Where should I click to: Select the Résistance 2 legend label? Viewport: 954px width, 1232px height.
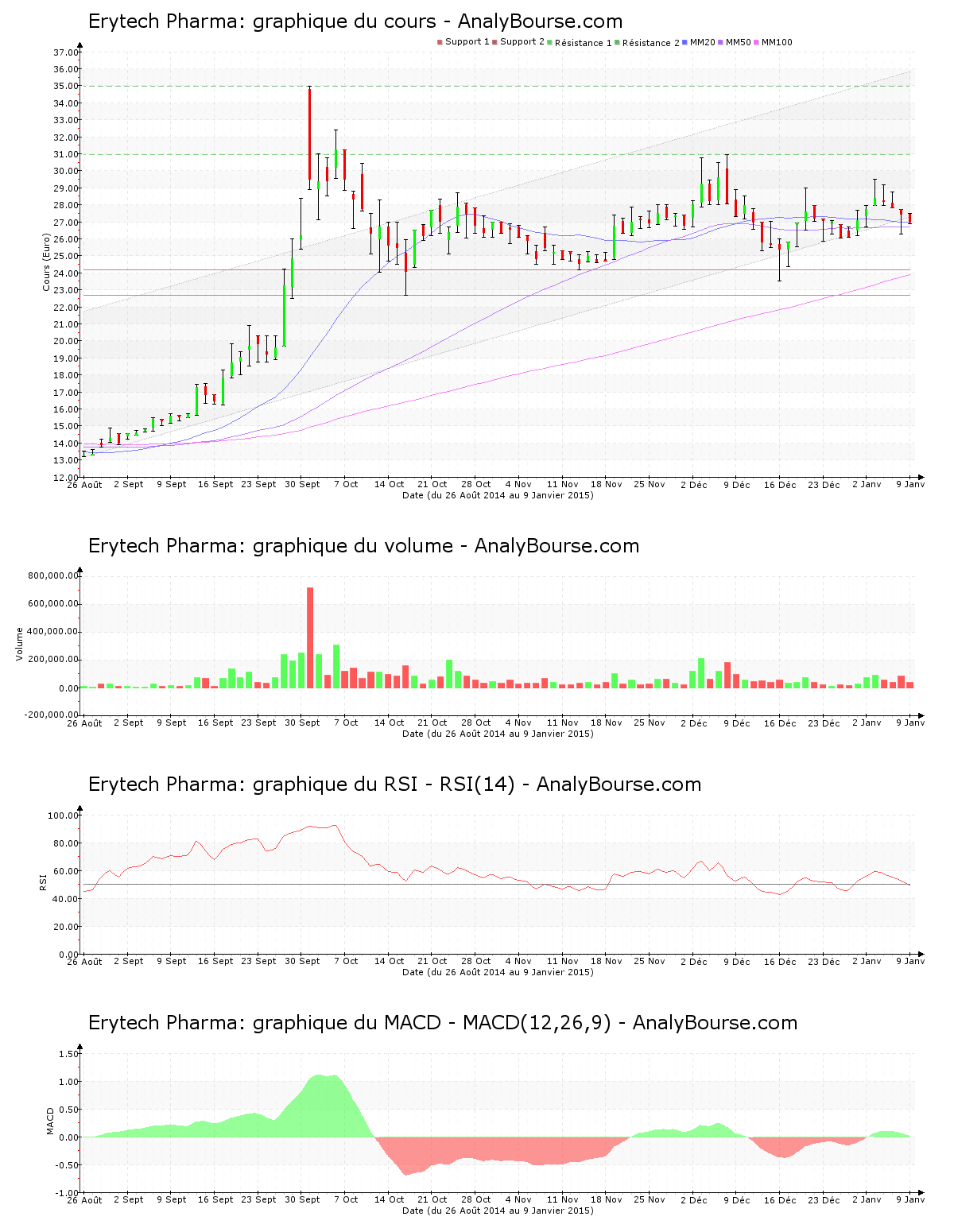pos(651,43)
